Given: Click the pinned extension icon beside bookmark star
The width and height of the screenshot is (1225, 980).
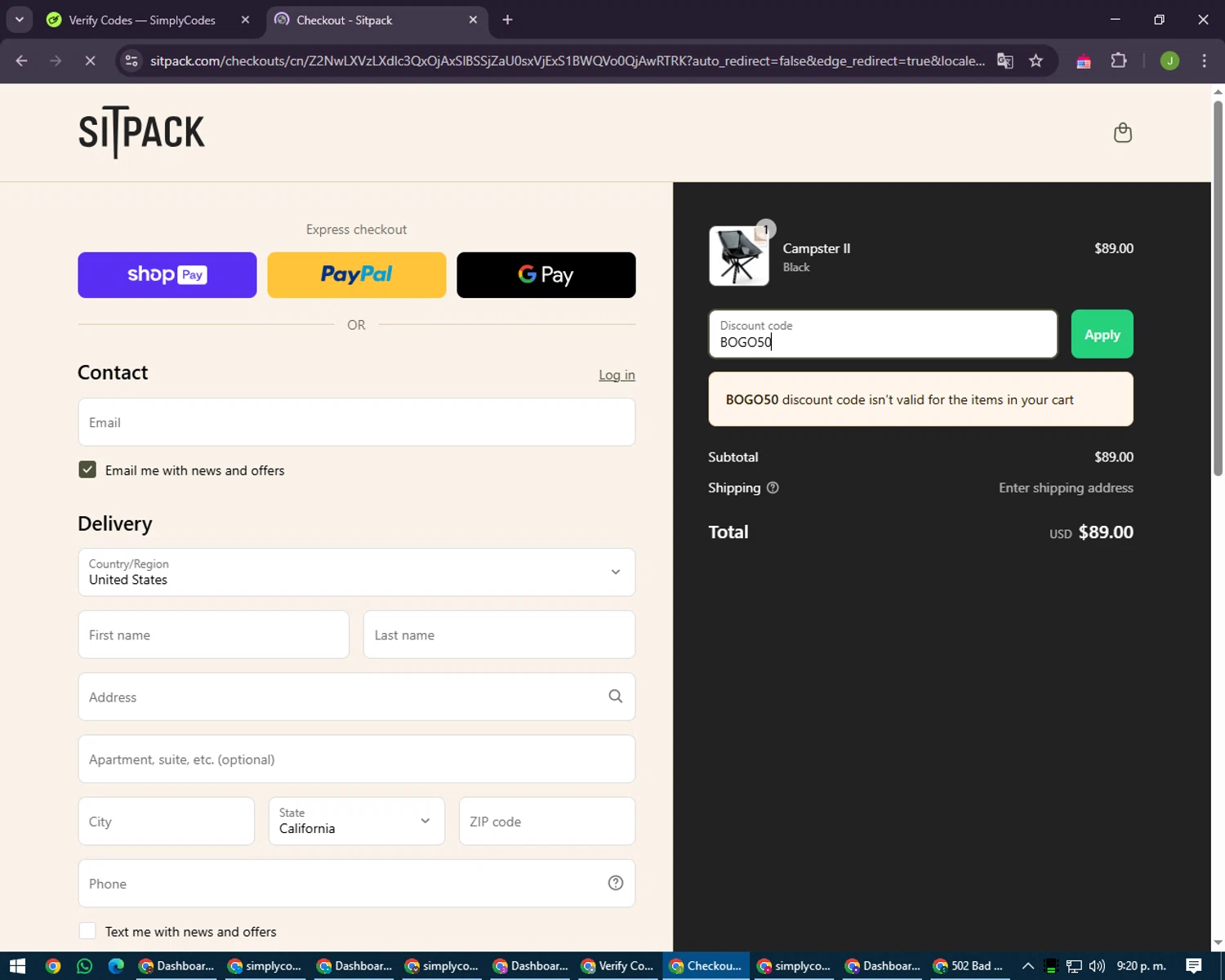Looking at the screenshot, I should [x=1084, y=61].
